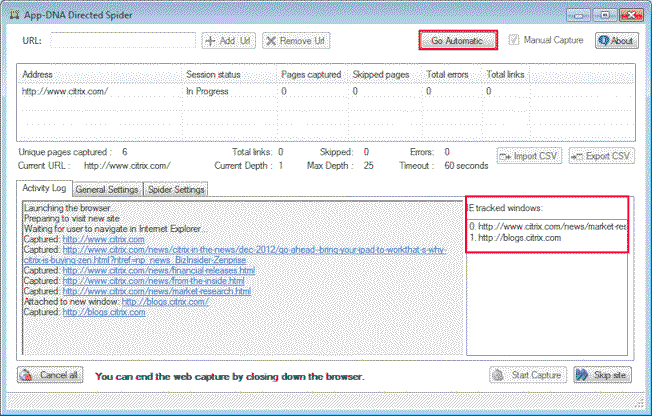Close the App-DNA Directed Spider window

pos(631,15)
